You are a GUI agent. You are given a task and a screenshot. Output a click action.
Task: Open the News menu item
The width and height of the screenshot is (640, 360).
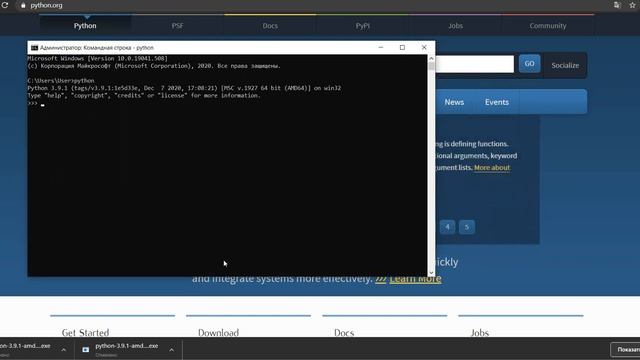(x=454, y=102)
